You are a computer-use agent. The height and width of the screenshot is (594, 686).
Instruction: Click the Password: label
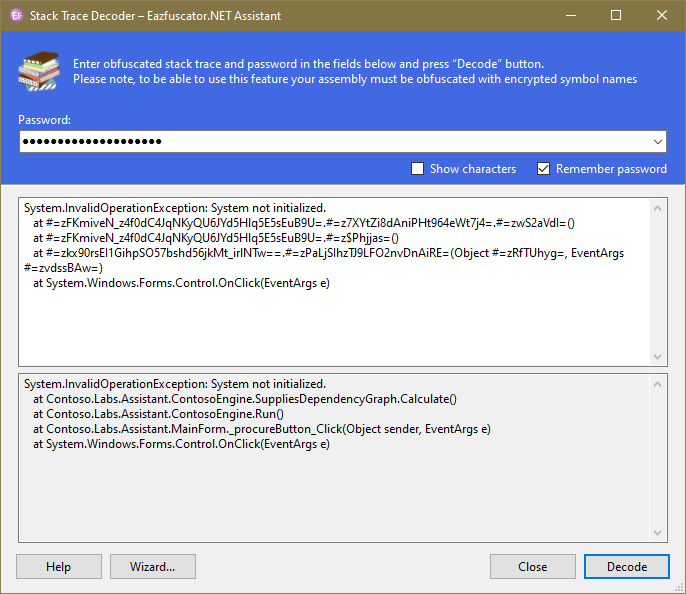pos(44,120)
